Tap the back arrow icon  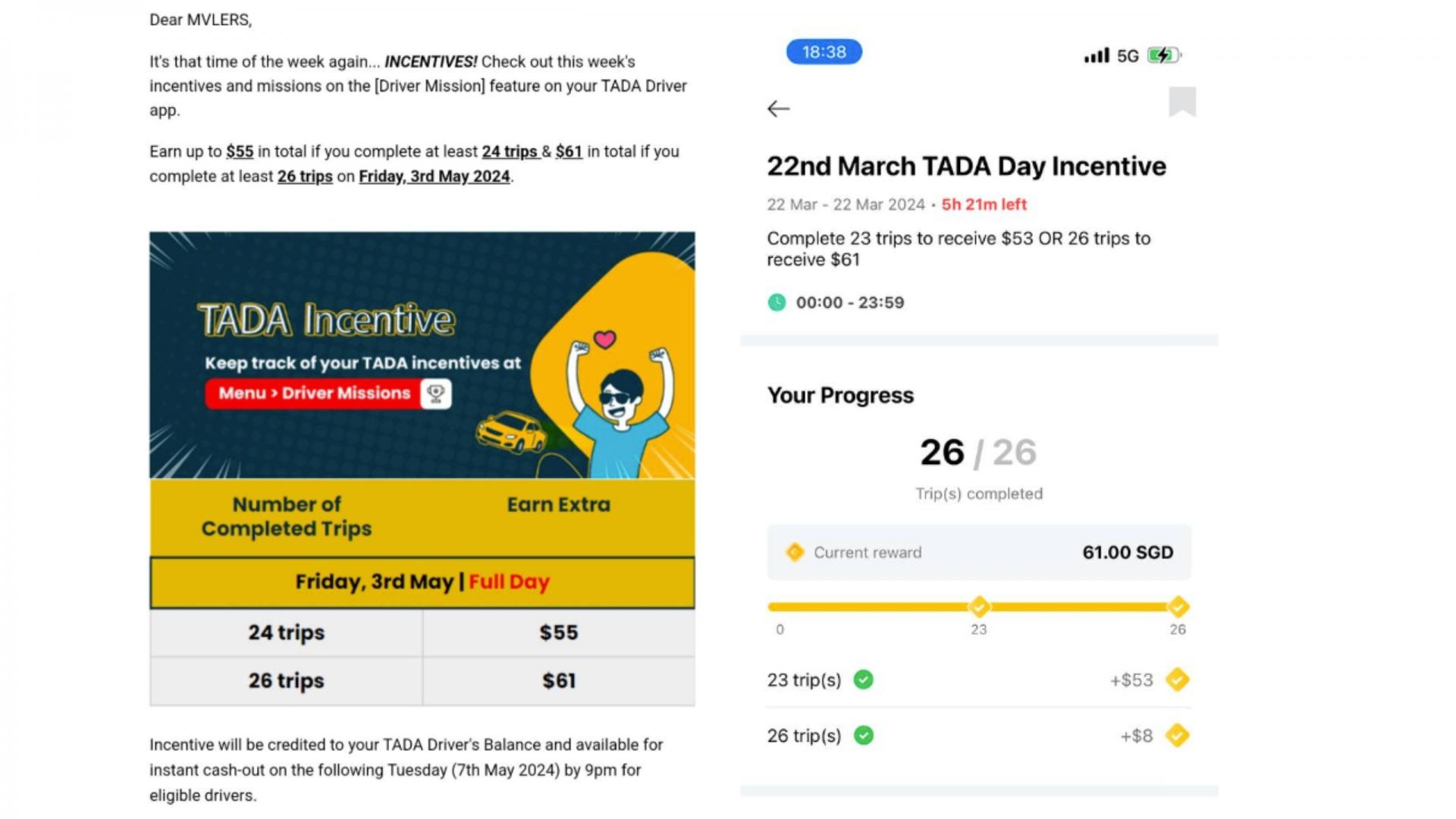[x=778, y=109]
